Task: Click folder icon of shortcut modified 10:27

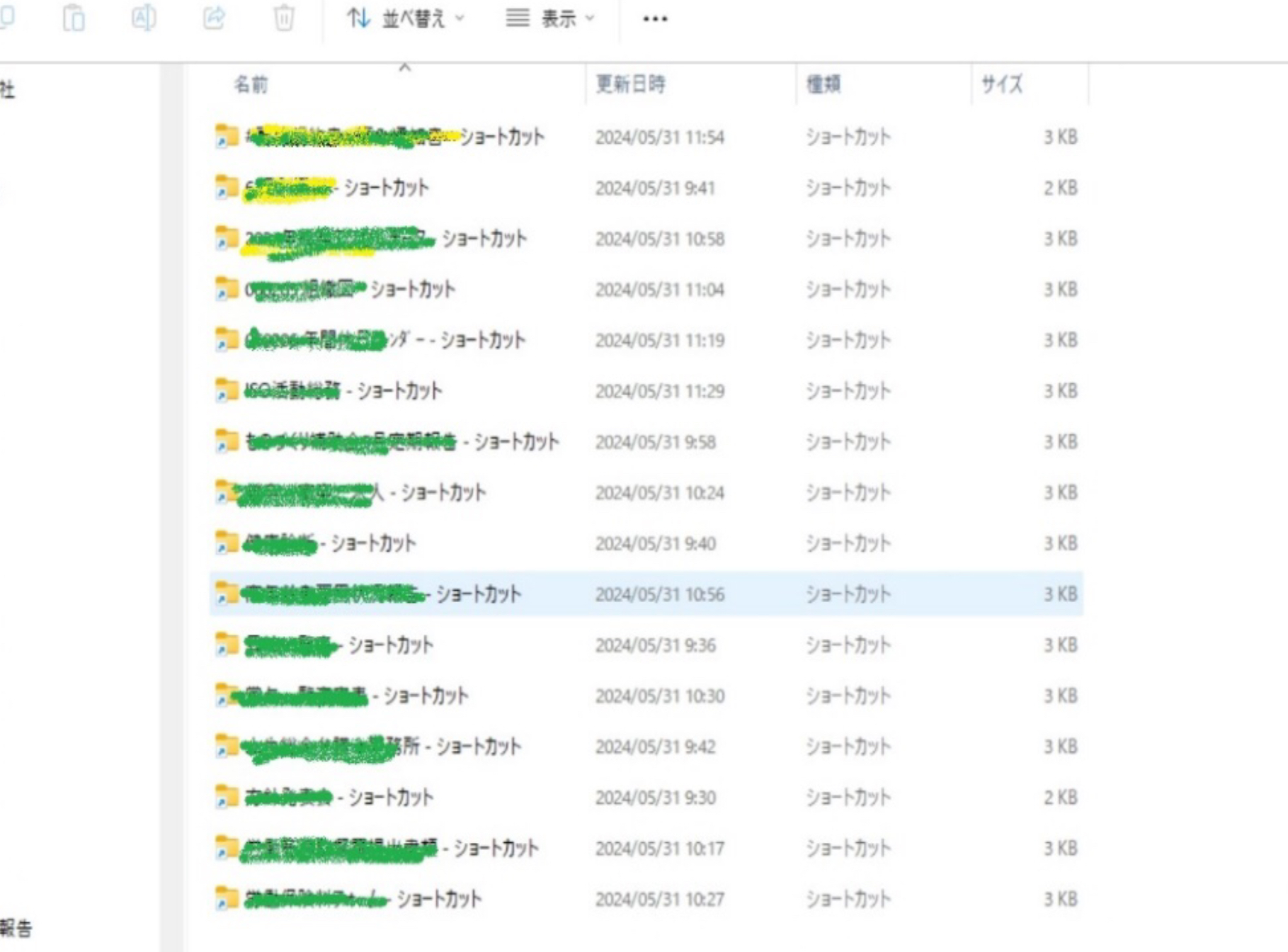Action: [227, 899]
